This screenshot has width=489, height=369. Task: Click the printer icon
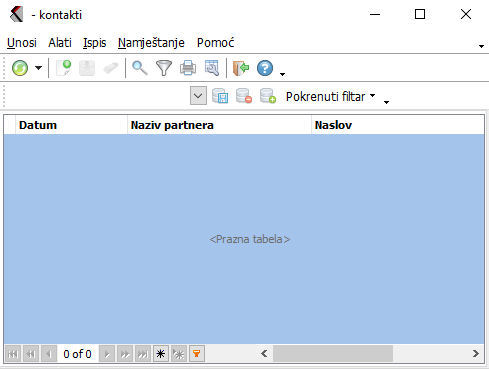point(188,68)
